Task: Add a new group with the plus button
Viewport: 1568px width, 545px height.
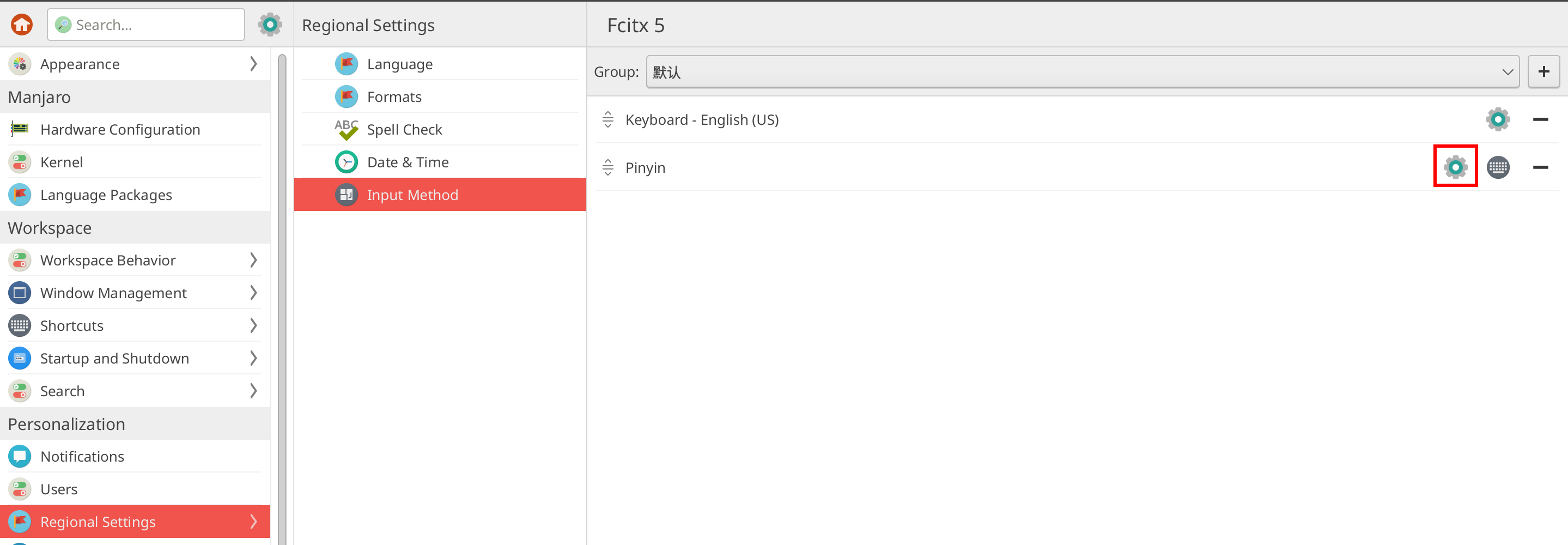Action: (1543, 72)
